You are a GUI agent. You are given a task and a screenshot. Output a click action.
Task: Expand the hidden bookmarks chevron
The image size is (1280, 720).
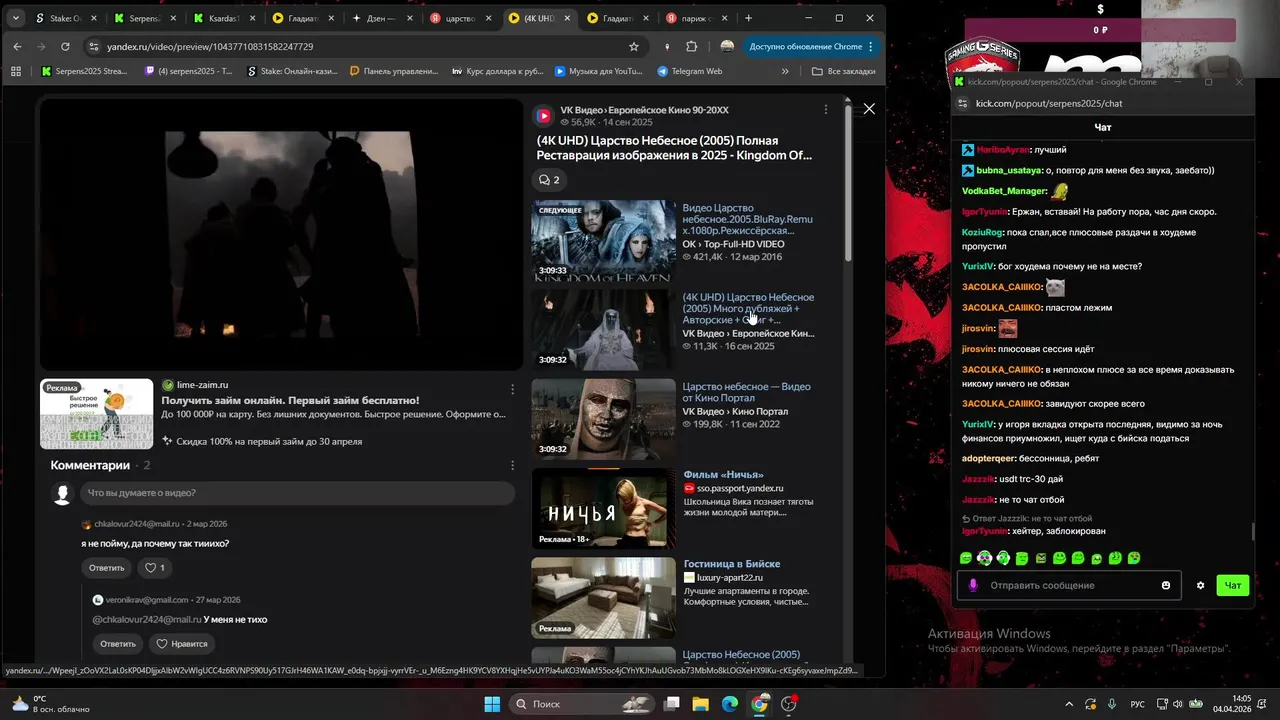click(x=785, y=71)
